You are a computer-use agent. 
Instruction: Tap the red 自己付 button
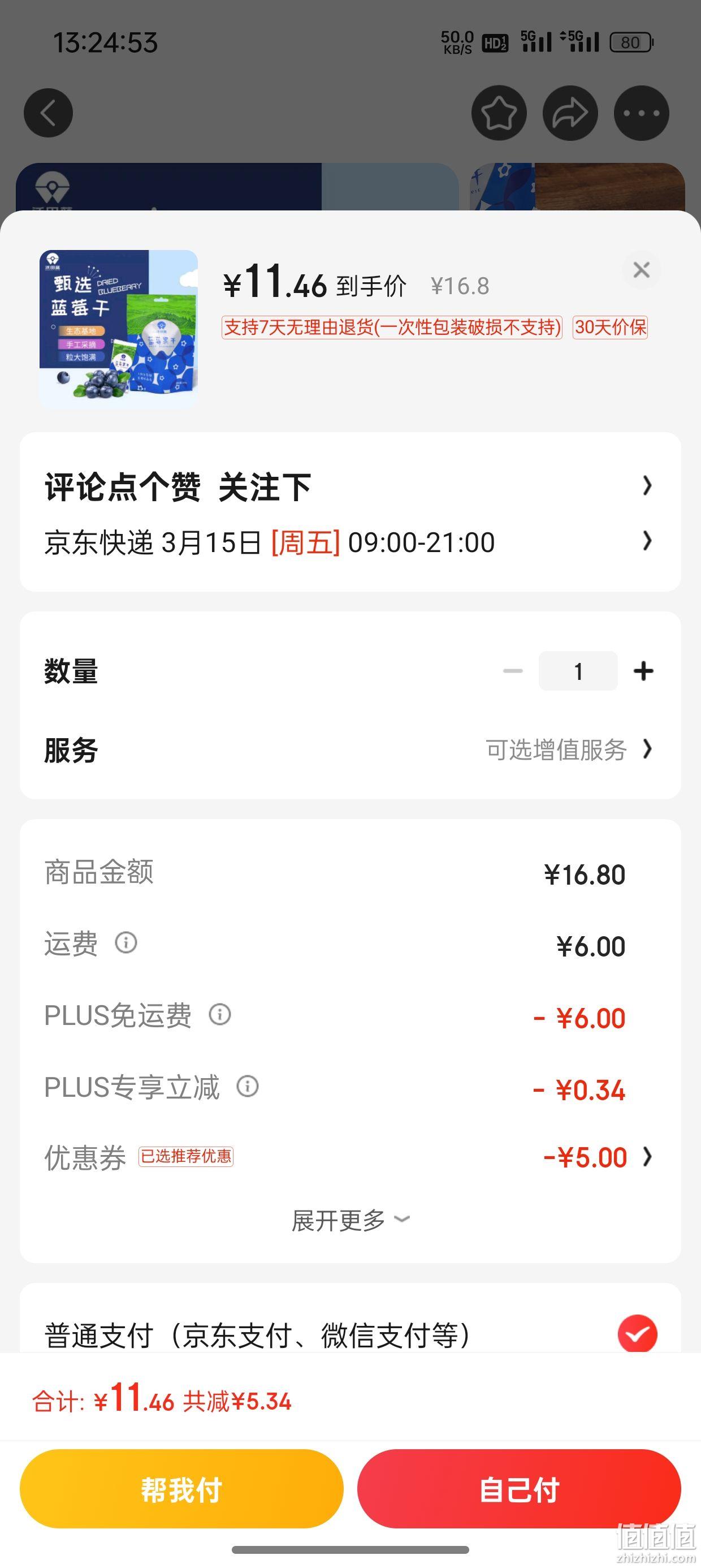519,1489
